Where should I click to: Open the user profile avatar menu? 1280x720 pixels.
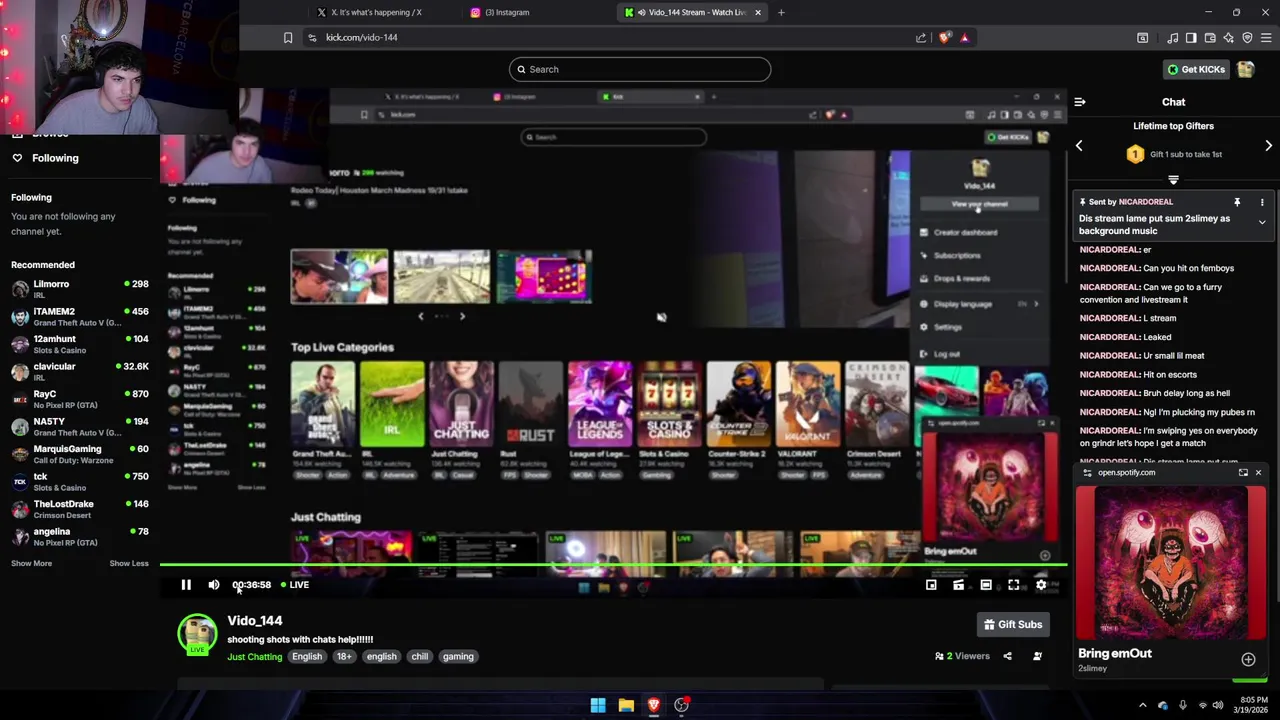[1246, 70]
